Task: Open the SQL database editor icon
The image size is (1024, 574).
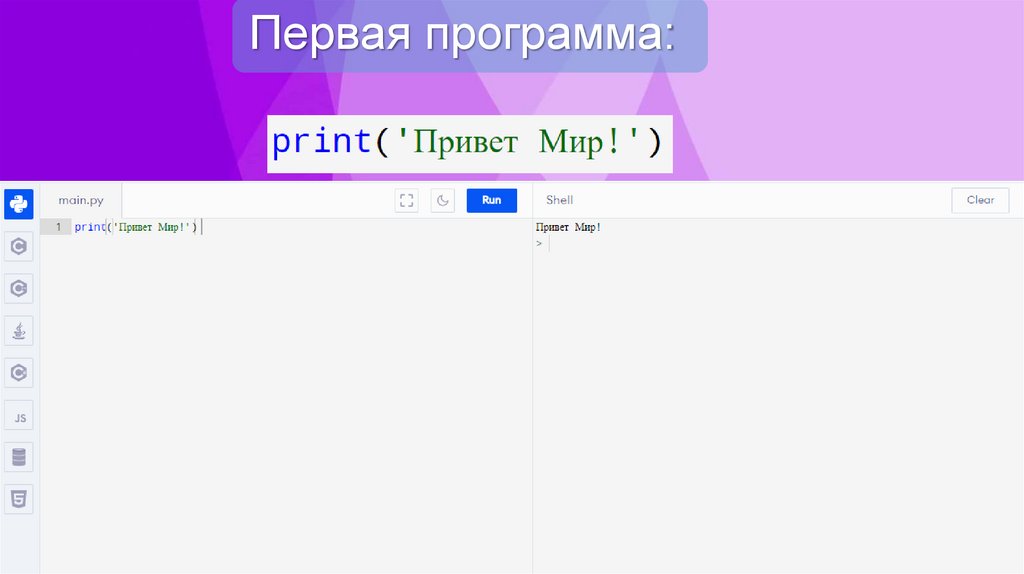Action: (19, 457)
